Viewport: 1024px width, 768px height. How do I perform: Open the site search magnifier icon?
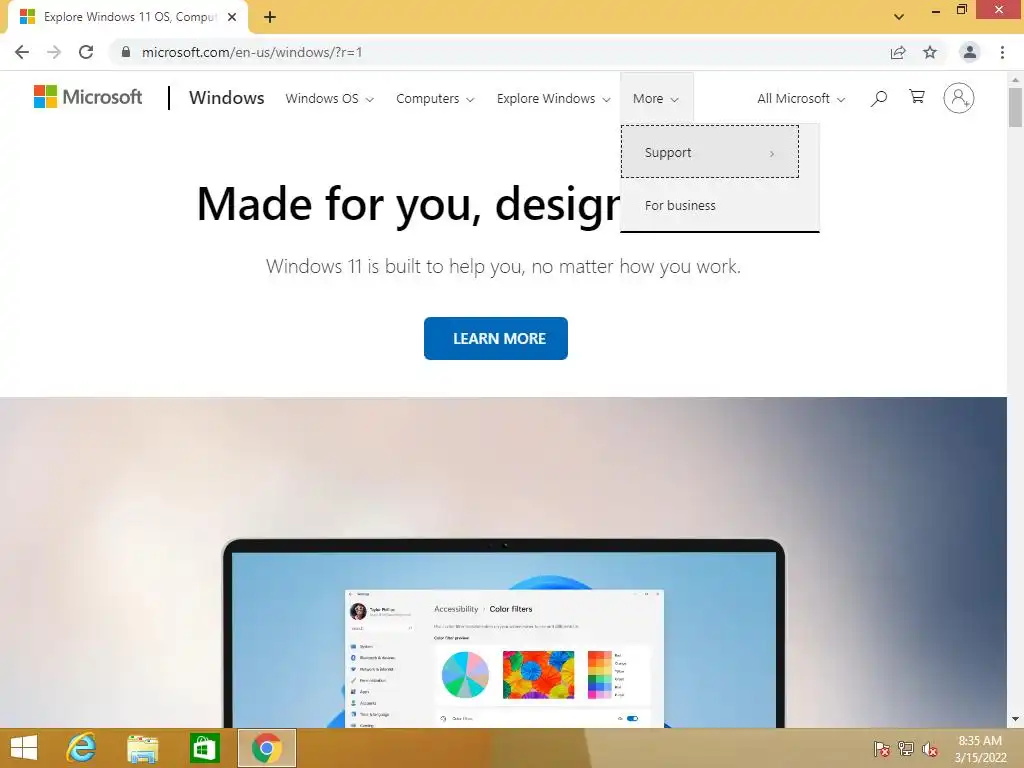click(879, 98)
